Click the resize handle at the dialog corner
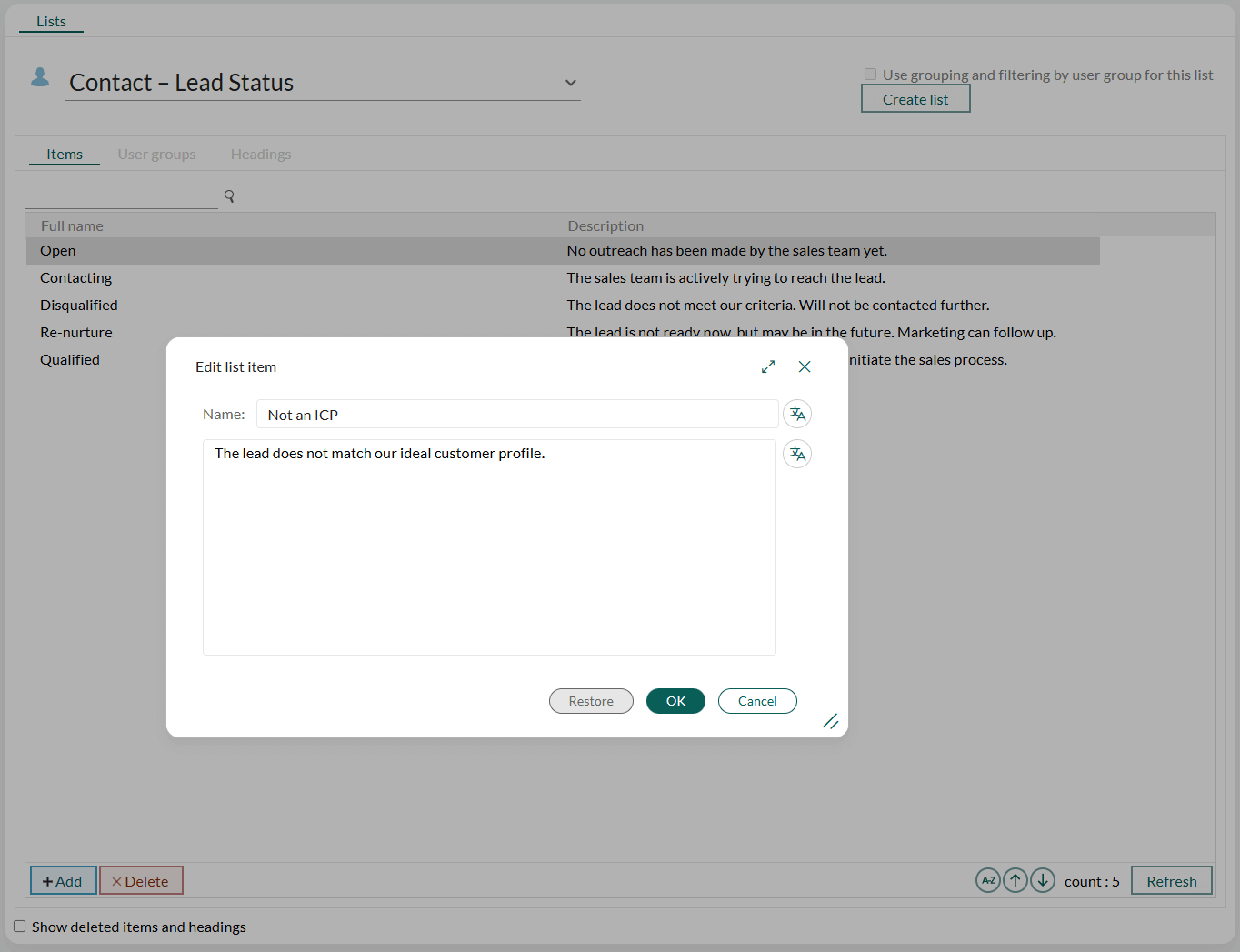The width and height of the screenshot is (1240, 952). point(830,721)
